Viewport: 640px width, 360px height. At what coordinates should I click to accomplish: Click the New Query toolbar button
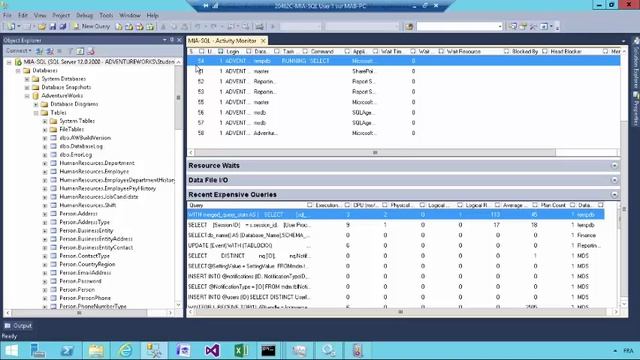click(91, 27)
